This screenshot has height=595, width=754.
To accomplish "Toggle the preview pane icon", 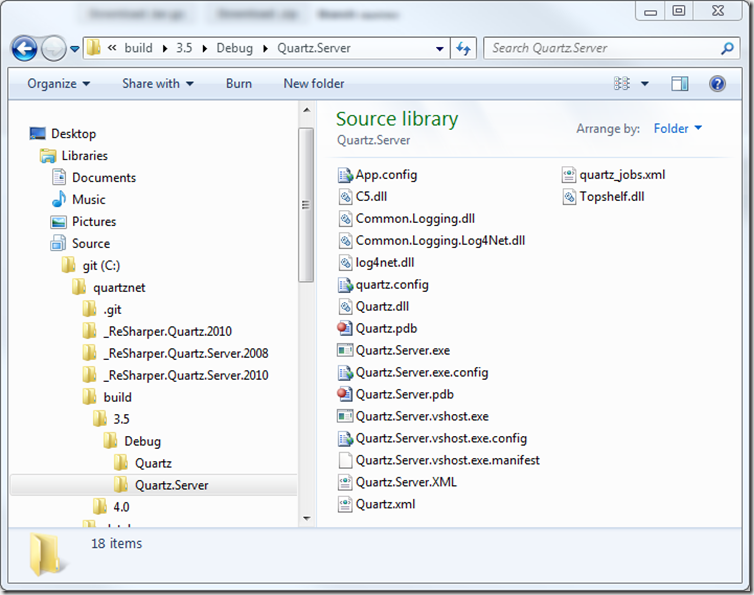I will point(679,84).
